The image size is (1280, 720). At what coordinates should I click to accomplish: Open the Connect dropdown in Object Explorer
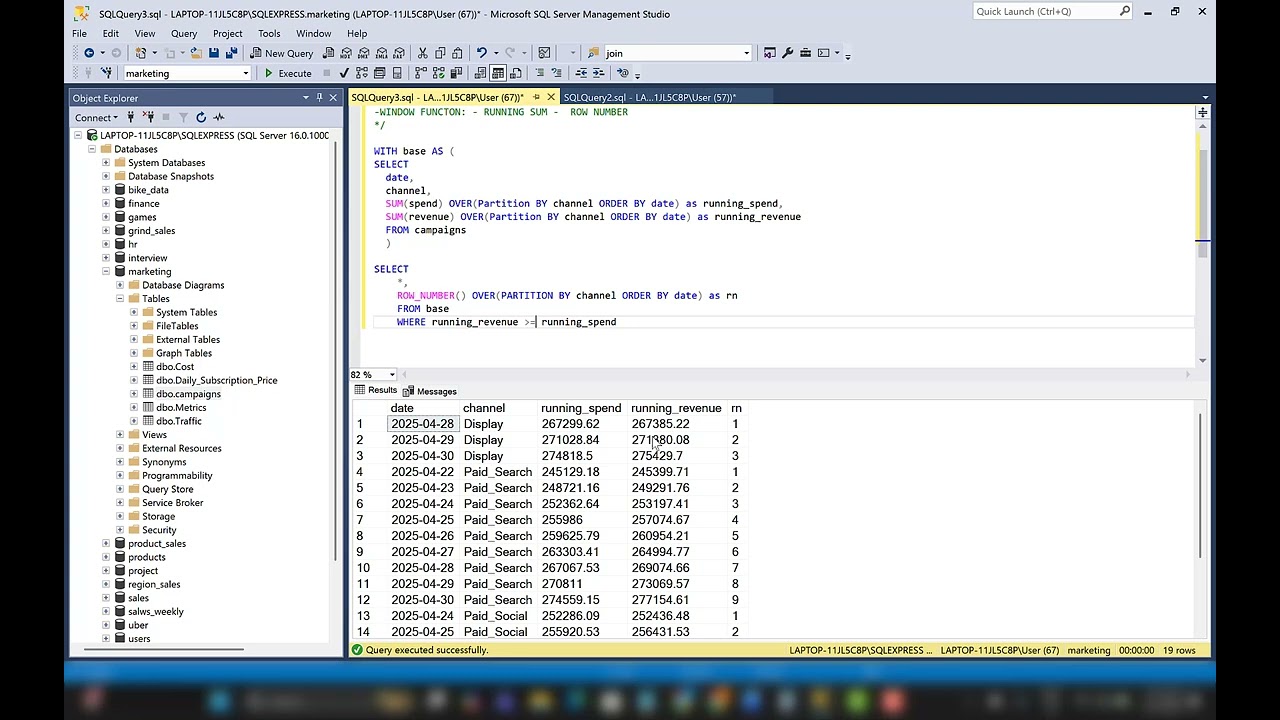[97, 117]
